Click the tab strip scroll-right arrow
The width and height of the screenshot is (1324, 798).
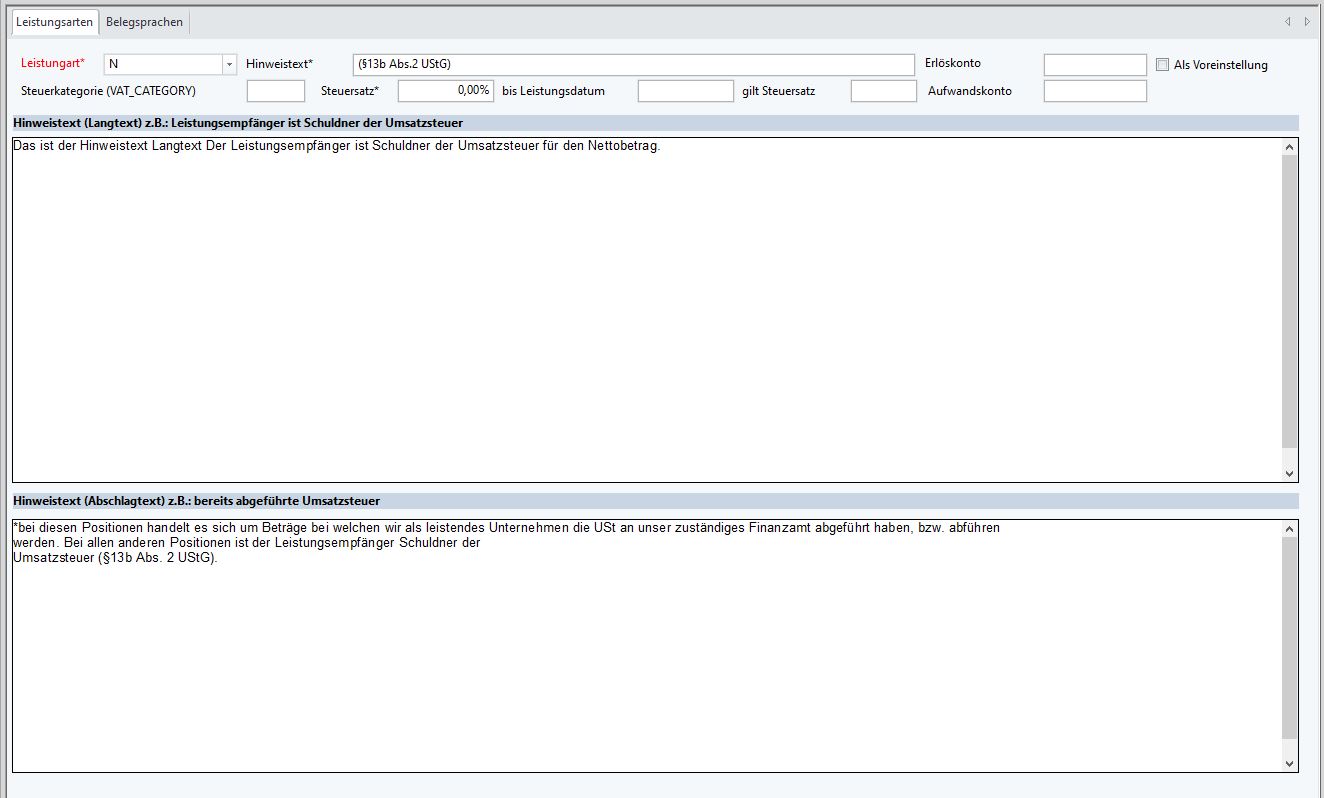click(1307, 22)
